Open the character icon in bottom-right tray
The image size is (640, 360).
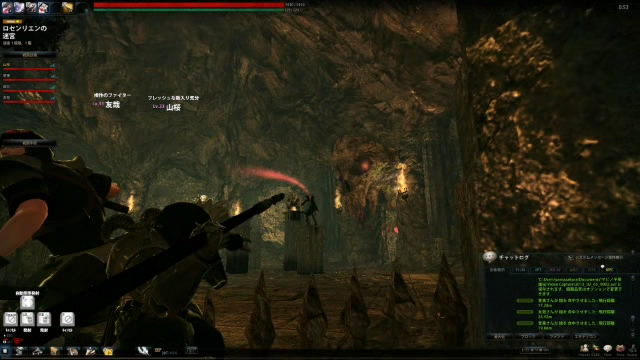[x=584, y=349]
